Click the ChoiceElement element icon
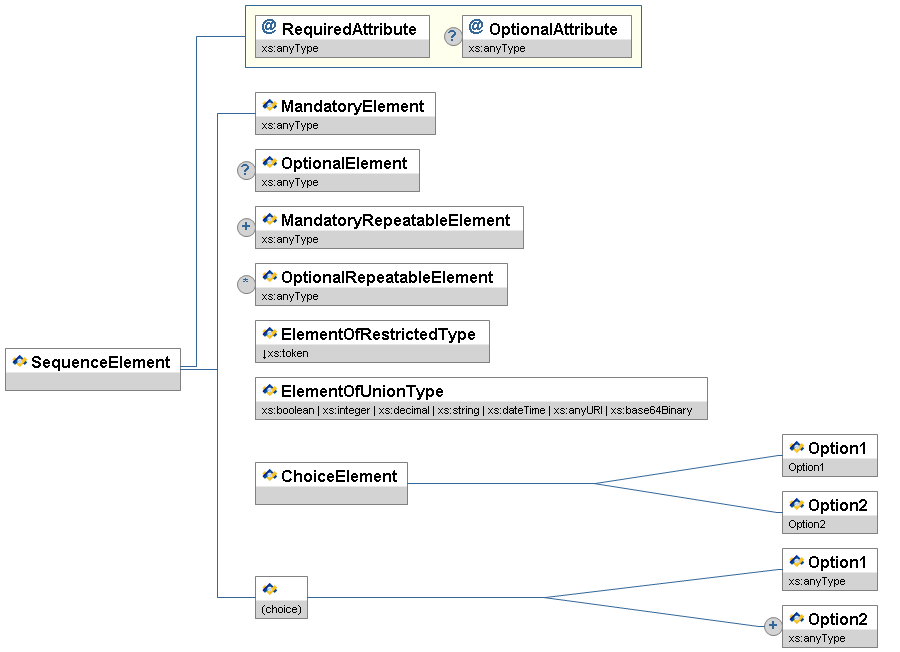 tap(269, 476)
